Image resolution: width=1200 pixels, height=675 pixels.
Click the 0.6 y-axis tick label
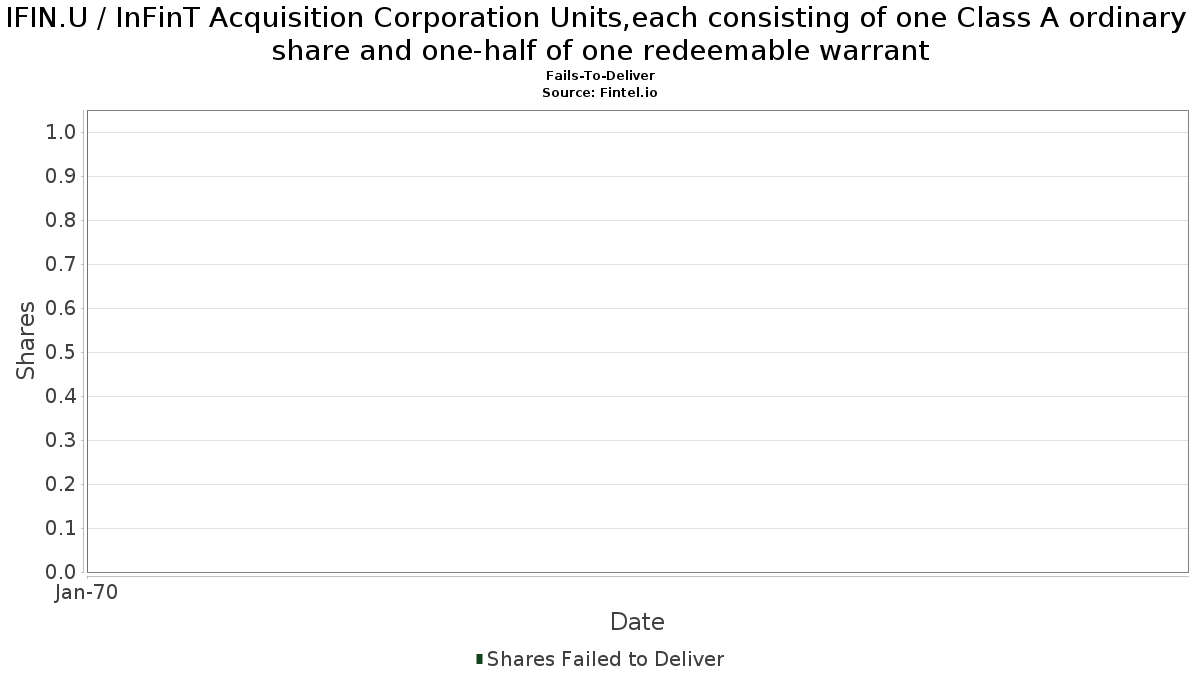[61, 308]
